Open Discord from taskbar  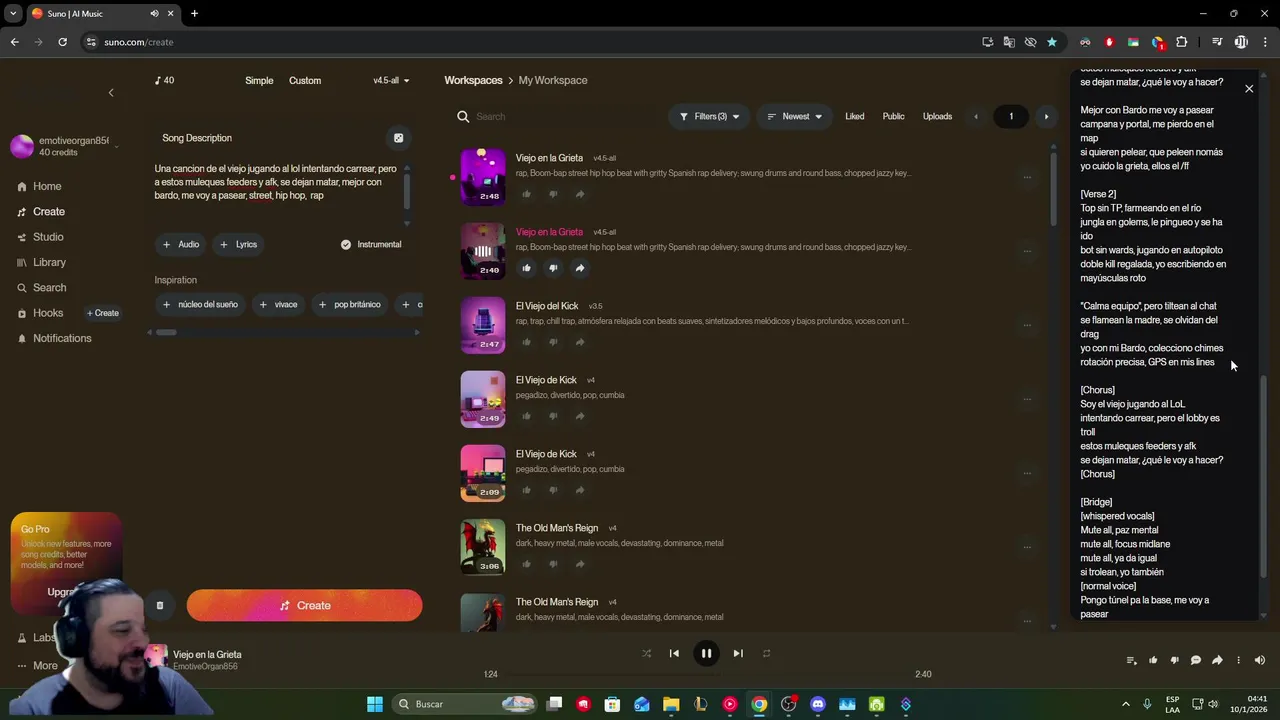[818, 704]
